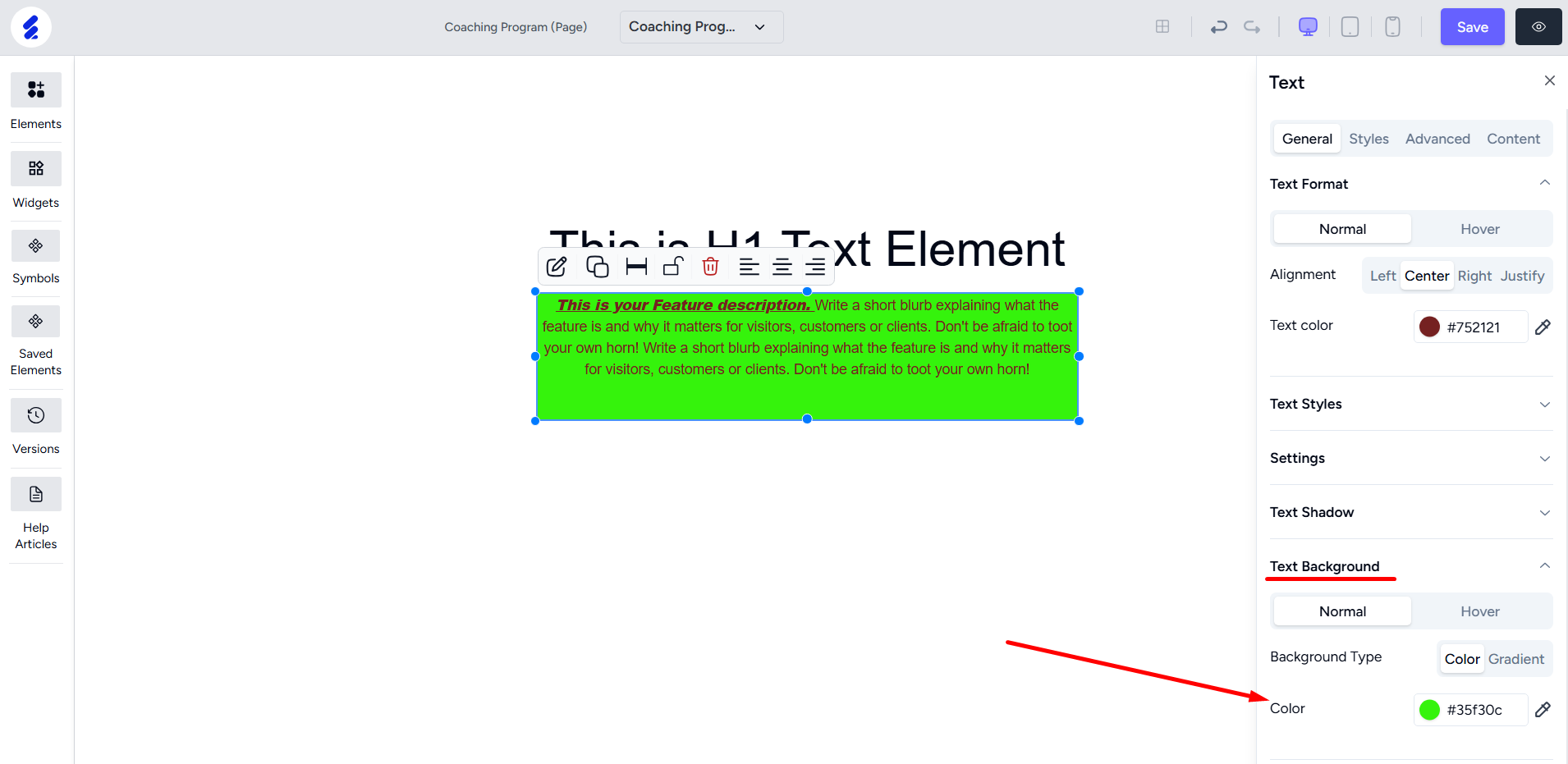1568x764 pixels.
Task: Click the unlock icon in the floating toolbar
Action: click(673, 267)
